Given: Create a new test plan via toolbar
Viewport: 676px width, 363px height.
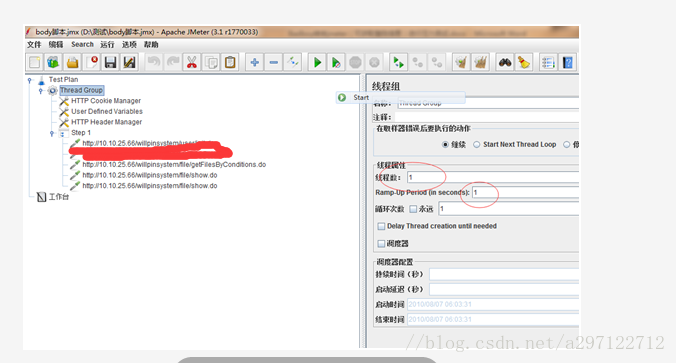Looking at the screenshot, I should 34,63.
